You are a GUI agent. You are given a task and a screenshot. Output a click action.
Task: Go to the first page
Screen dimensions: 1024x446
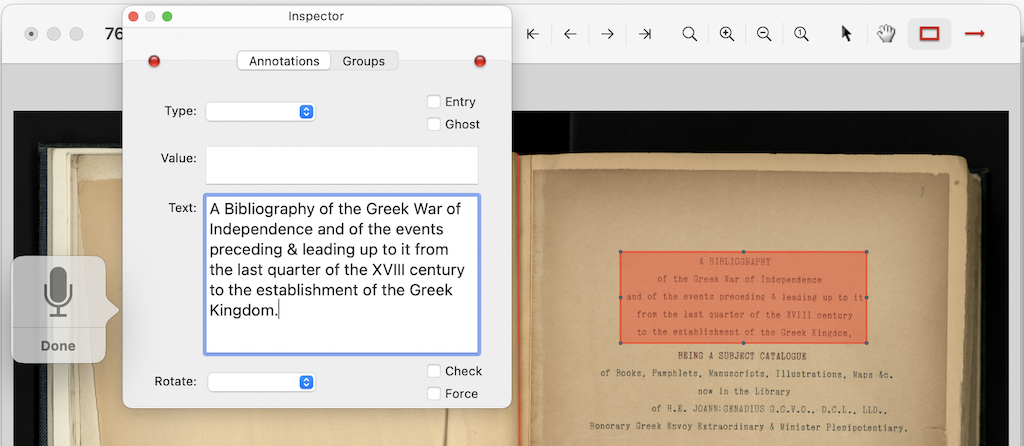(533, 34)
